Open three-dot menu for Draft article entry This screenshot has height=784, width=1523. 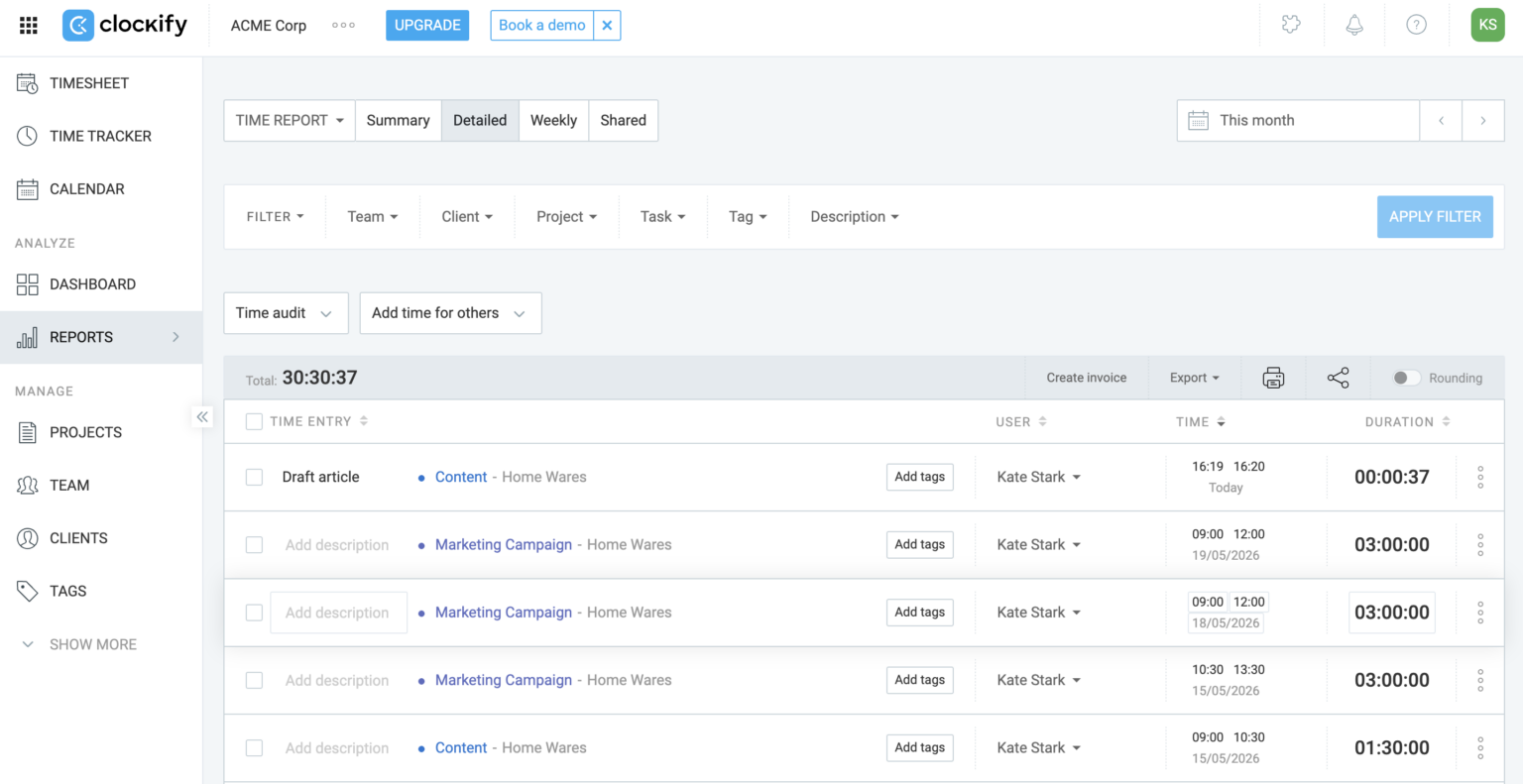1480,477
